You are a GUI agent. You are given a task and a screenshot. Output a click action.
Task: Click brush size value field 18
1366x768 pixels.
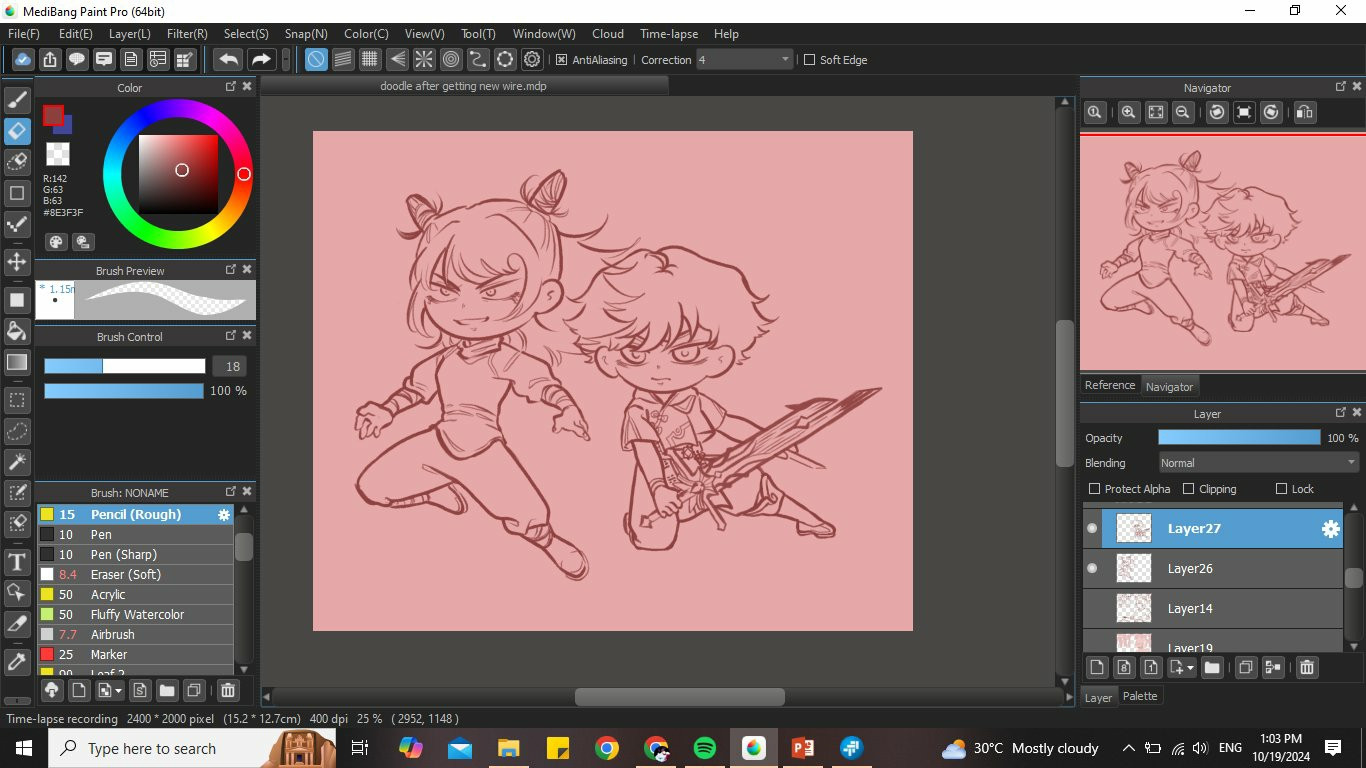coord(230,367)
